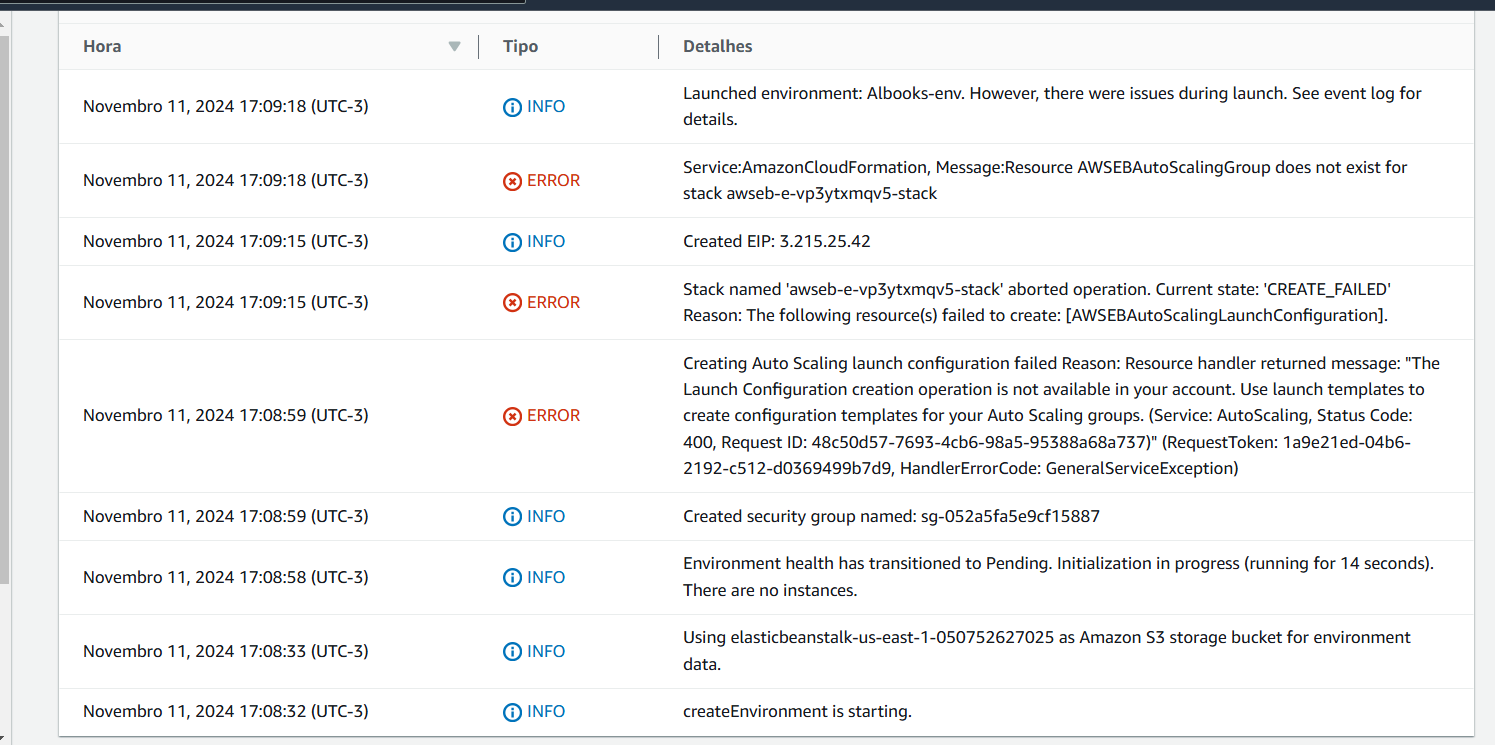Click the ERROR icon for AWSEBAutoScalingGroup does not exist
This screenshot has width=1495, height=745.
pos(512,181)
